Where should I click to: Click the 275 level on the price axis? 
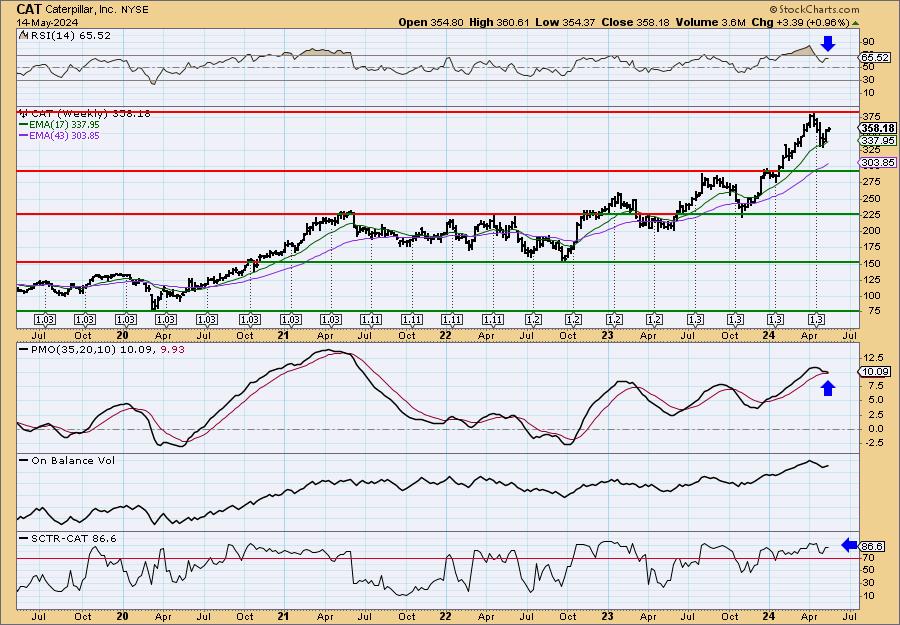[871, 182]
